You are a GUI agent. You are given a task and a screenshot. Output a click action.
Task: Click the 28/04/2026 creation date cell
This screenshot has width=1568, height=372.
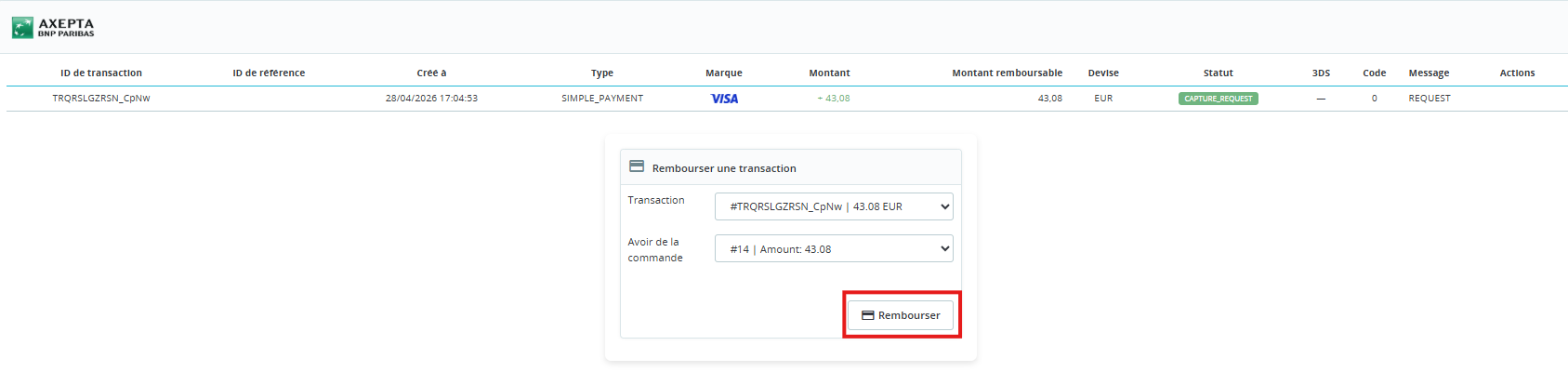coord(431,98)
